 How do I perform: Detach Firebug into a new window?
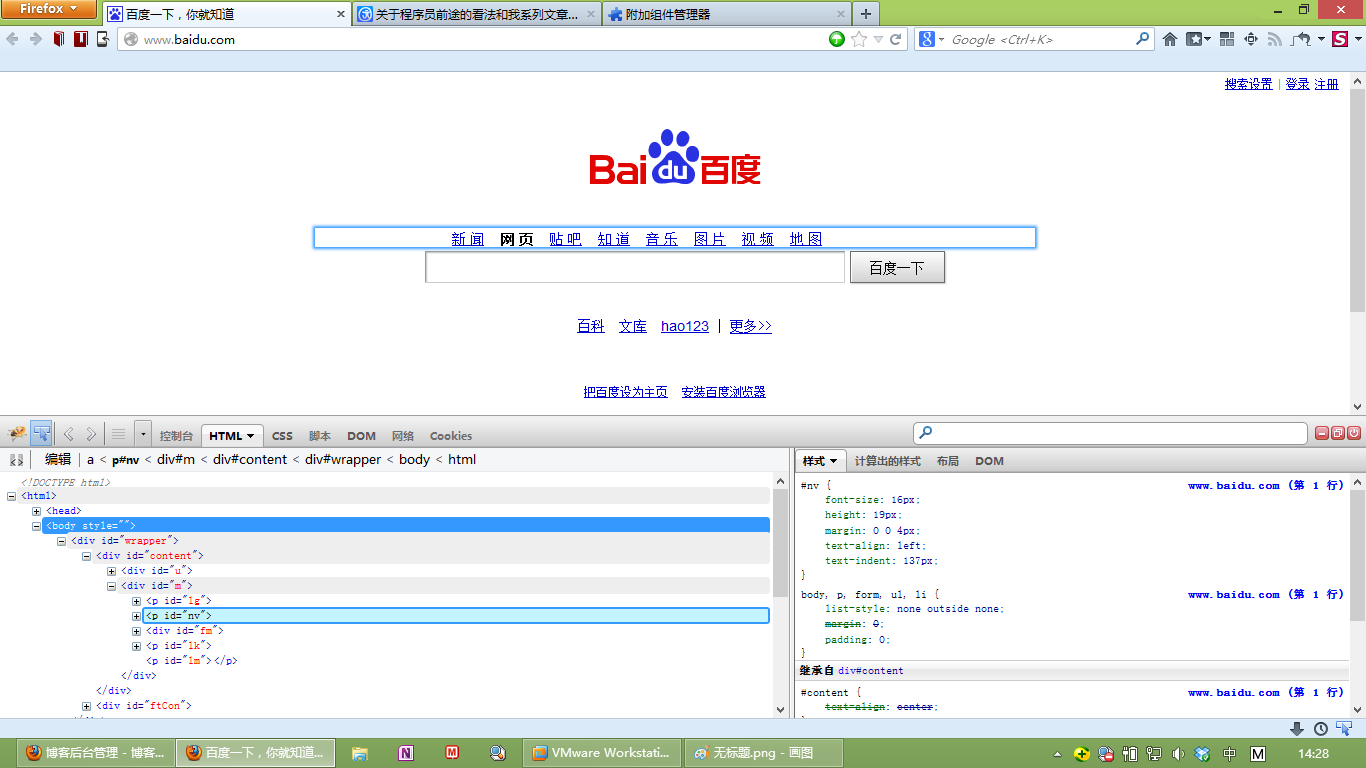click(1338, 433)
